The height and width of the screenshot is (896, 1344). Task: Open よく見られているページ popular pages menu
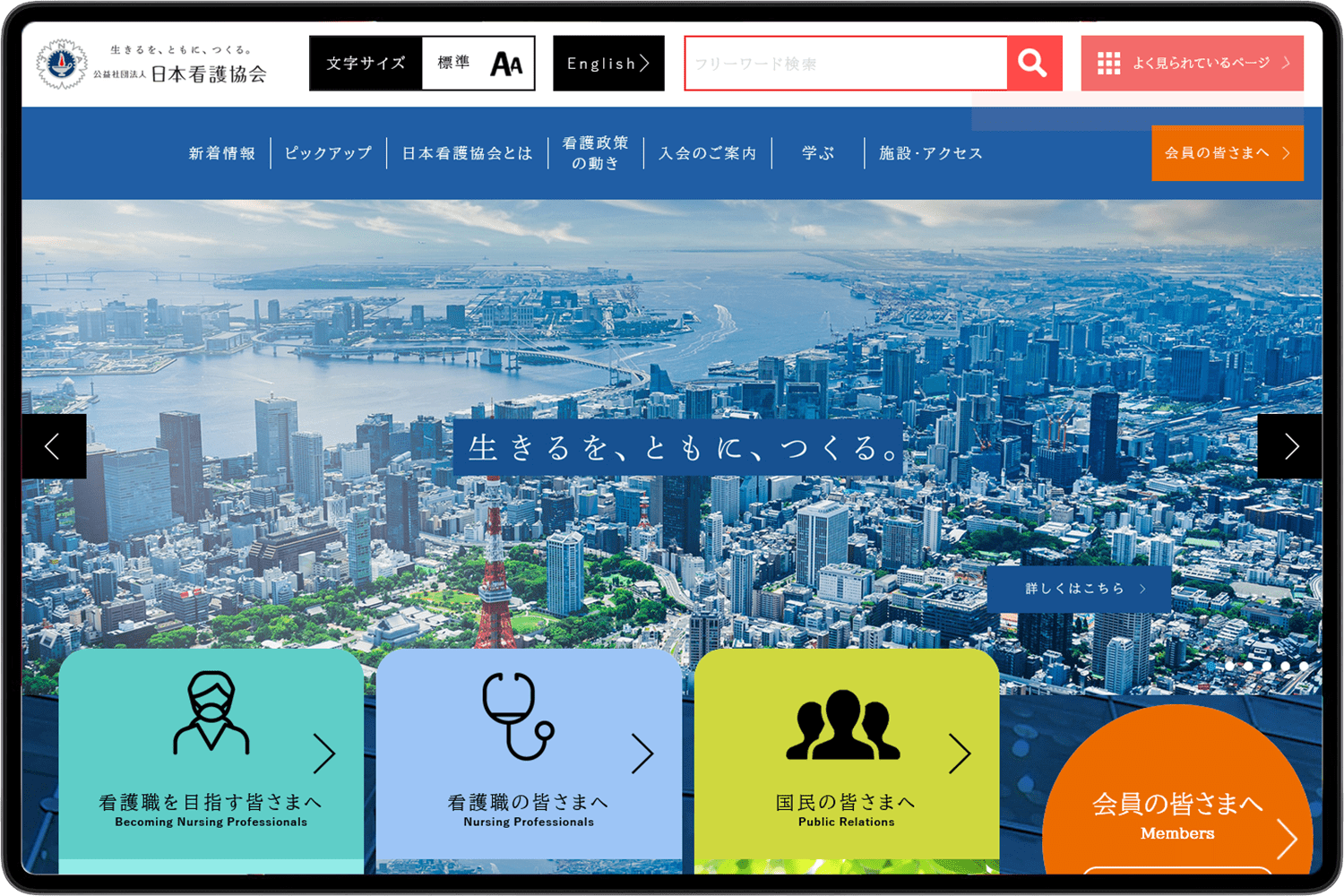click(x=1193, y=63)
